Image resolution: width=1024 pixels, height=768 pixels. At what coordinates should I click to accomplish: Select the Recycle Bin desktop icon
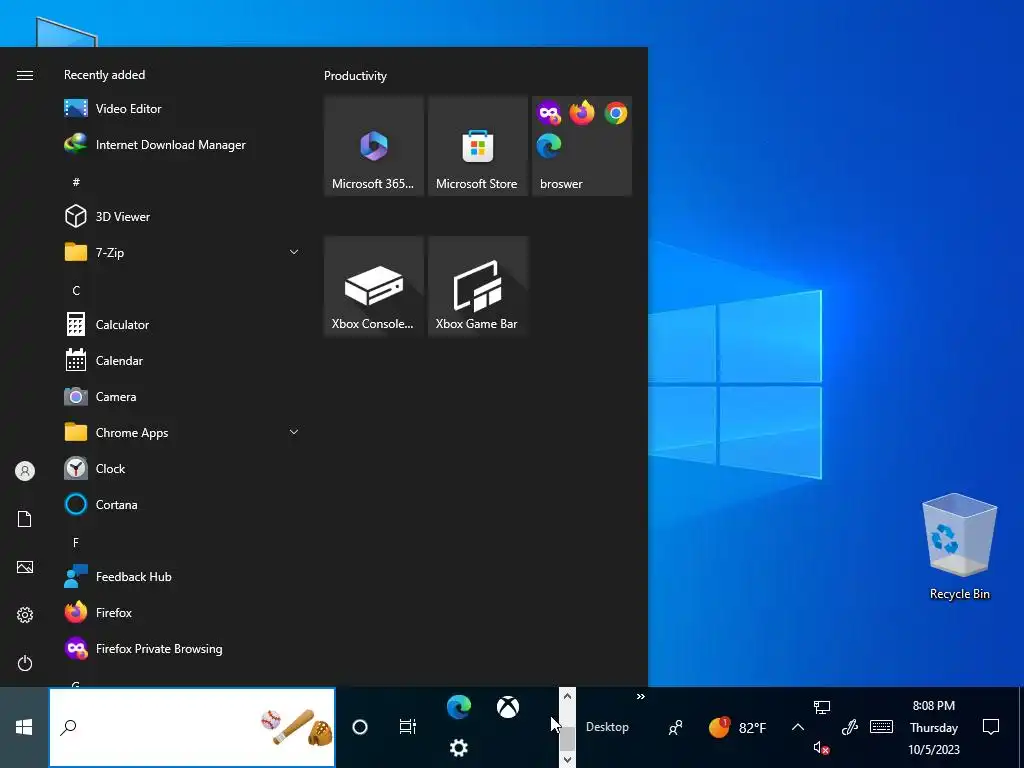click(x=959, y=547)
